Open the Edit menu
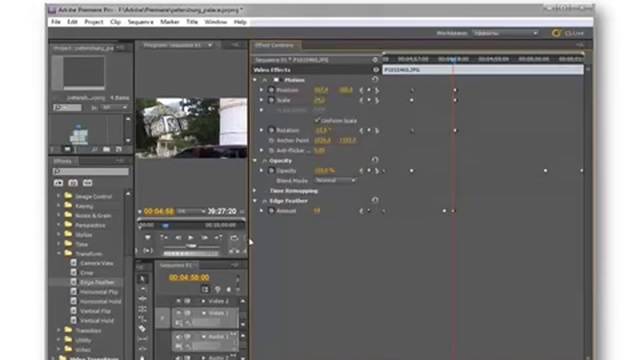 point(72,22)
